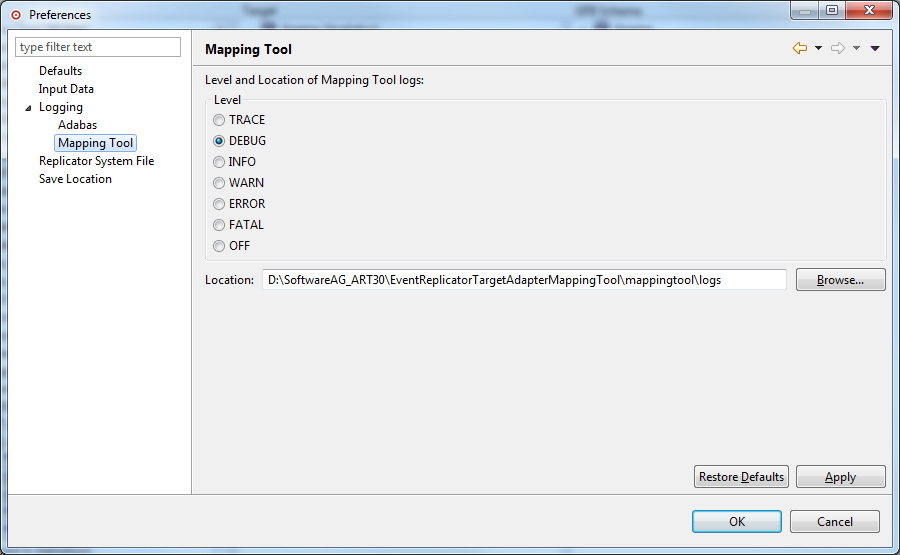Pick the ERROR log level
Image resolution: width=900 pixels, height=555 pixels.
(x=219, y=204)
